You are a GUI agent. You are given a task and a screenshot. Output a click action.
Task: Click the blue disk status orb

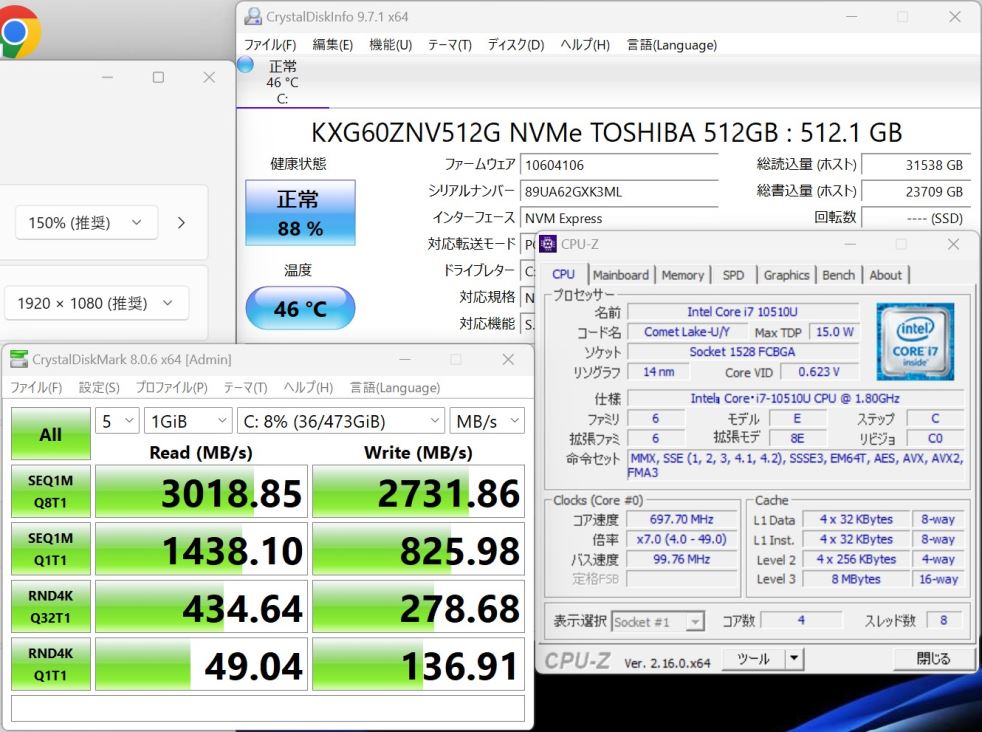click(x=246, y=64)
